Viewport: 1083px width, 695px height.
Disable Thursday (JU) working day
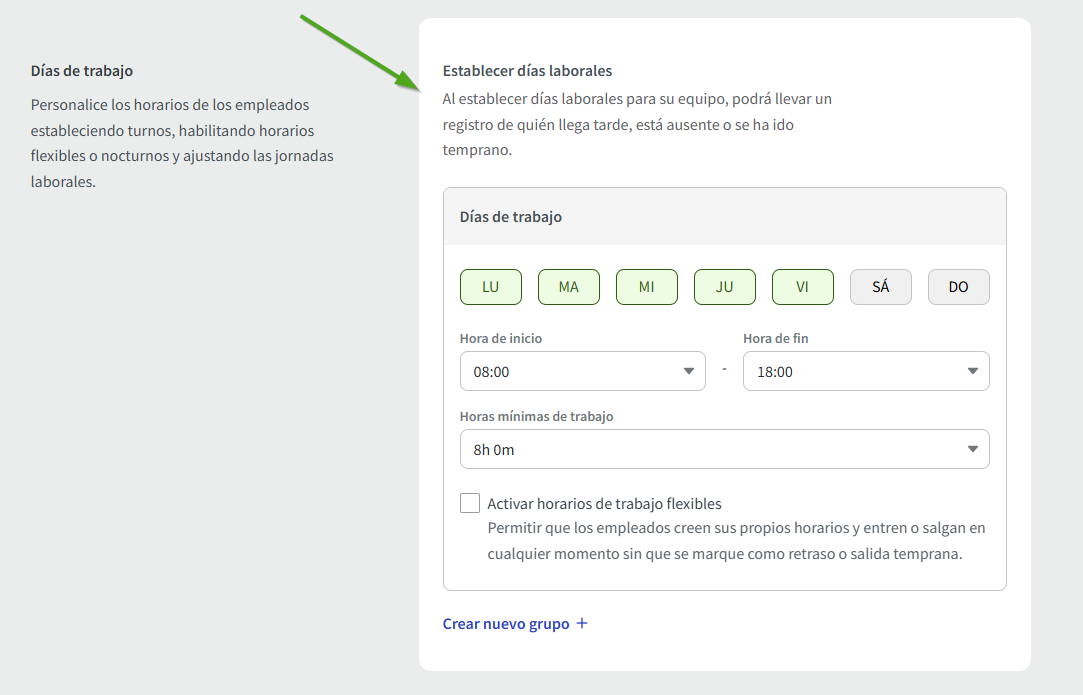tap(725, 287)
